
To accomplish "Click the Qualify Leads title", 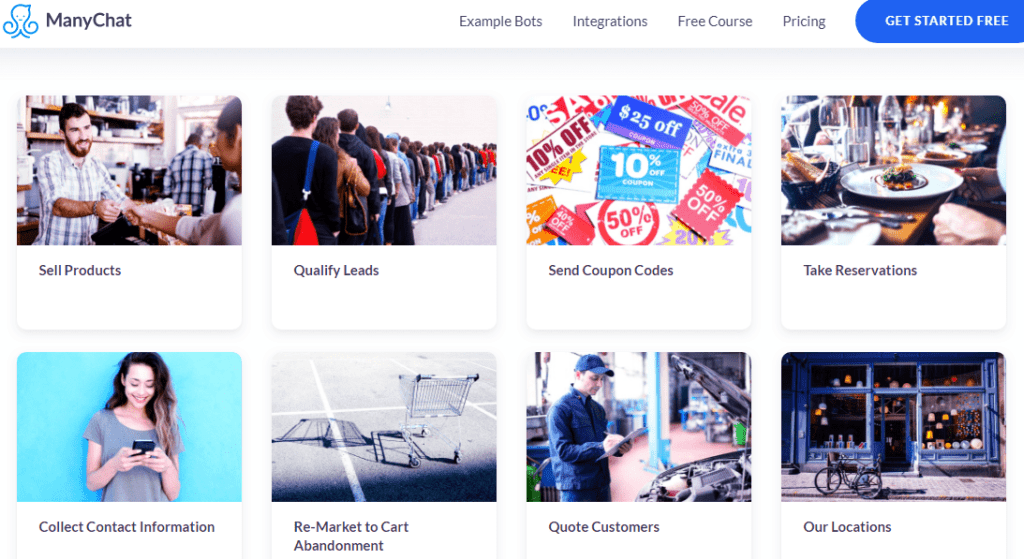I will 336,270.
